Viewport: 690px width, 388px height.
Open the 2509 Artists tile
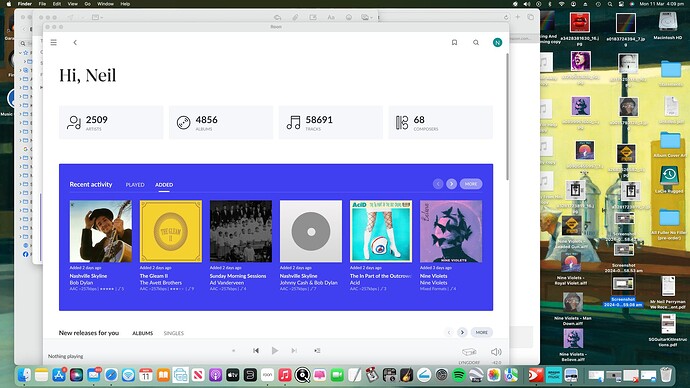coord(111,122)
